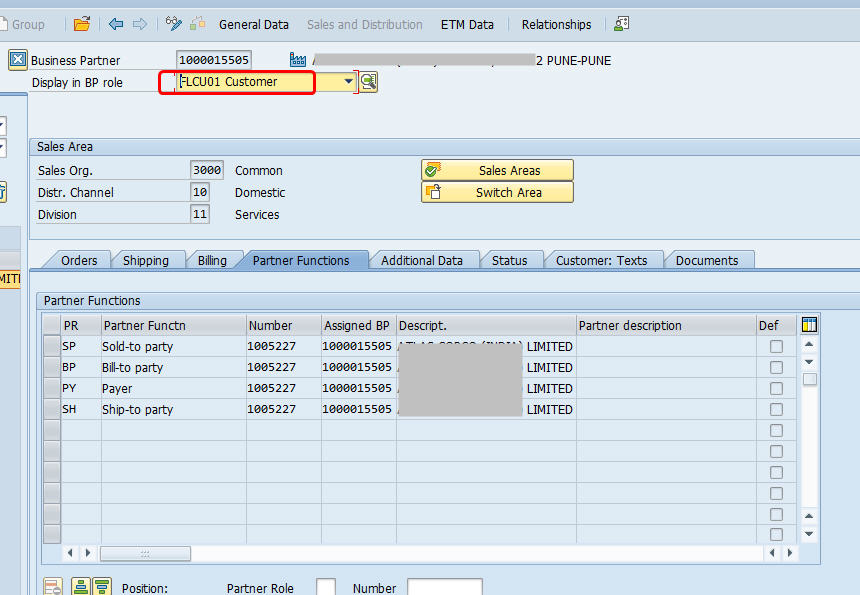Screen dimensions: 860x595
Task: Click the PR column header
Action: click(x=81, y=325)
